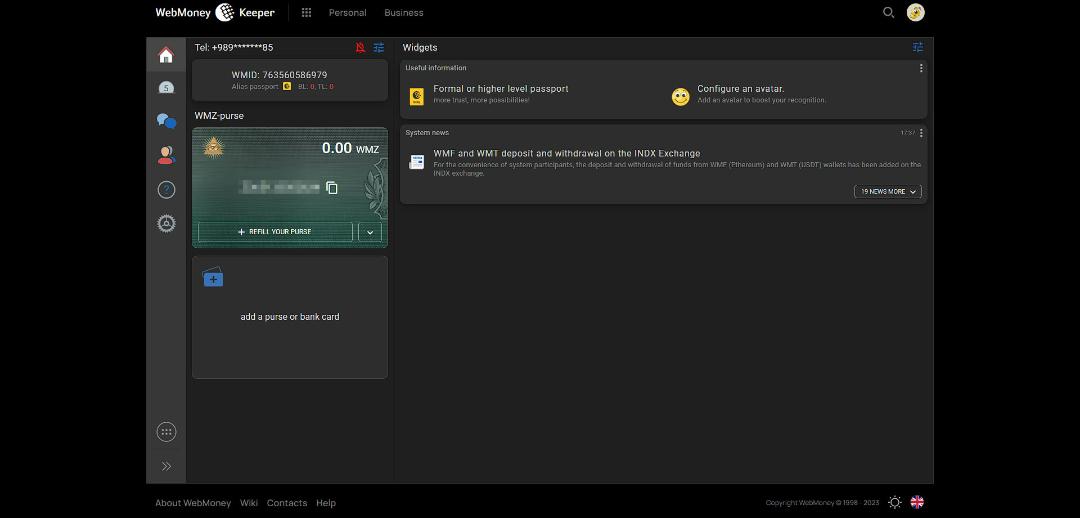Open the settings gear sidebar icon
1080x518 pixels.
tap(166, 223)
